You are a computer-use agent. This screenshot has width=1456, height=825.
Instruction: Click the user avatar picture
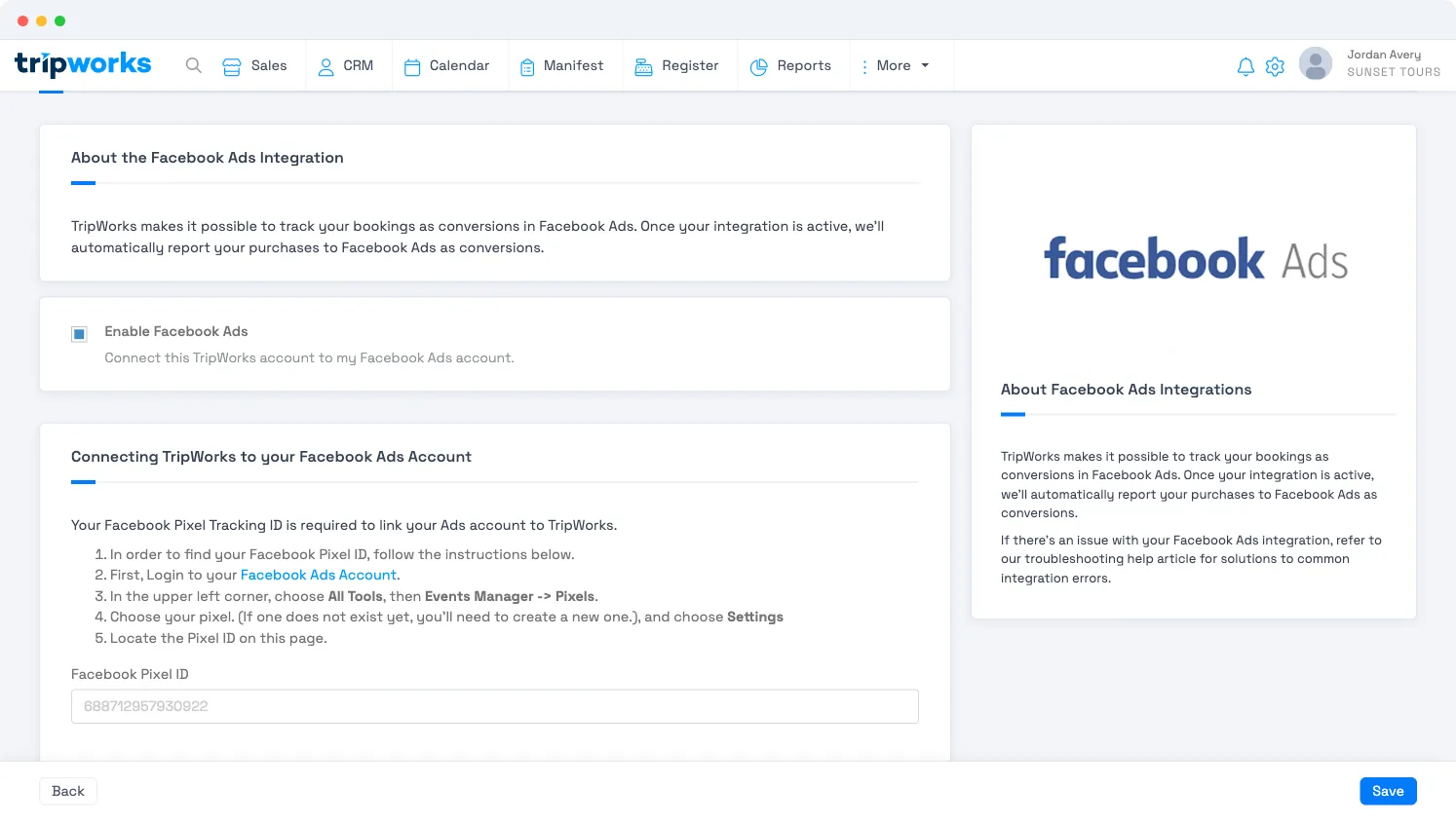tap(1316, 63)
